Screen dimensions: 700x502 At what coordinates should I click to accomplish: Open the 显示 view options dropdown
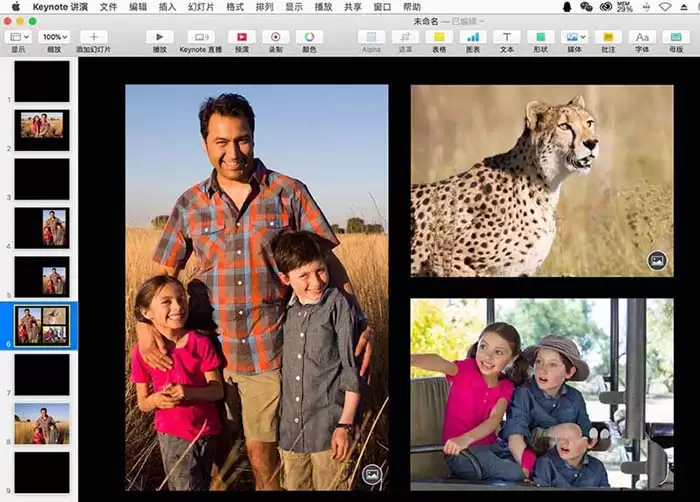[x=19, y=37]
